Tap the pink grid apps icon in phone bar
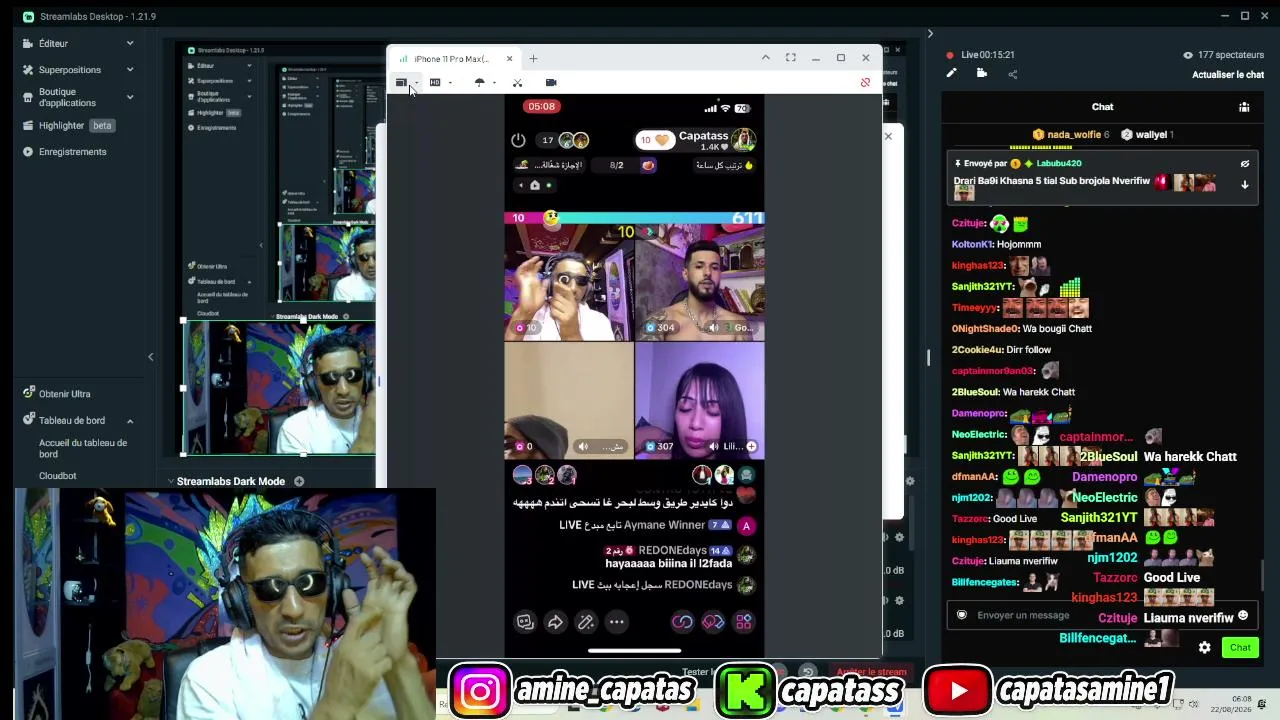 coord(743,622)
